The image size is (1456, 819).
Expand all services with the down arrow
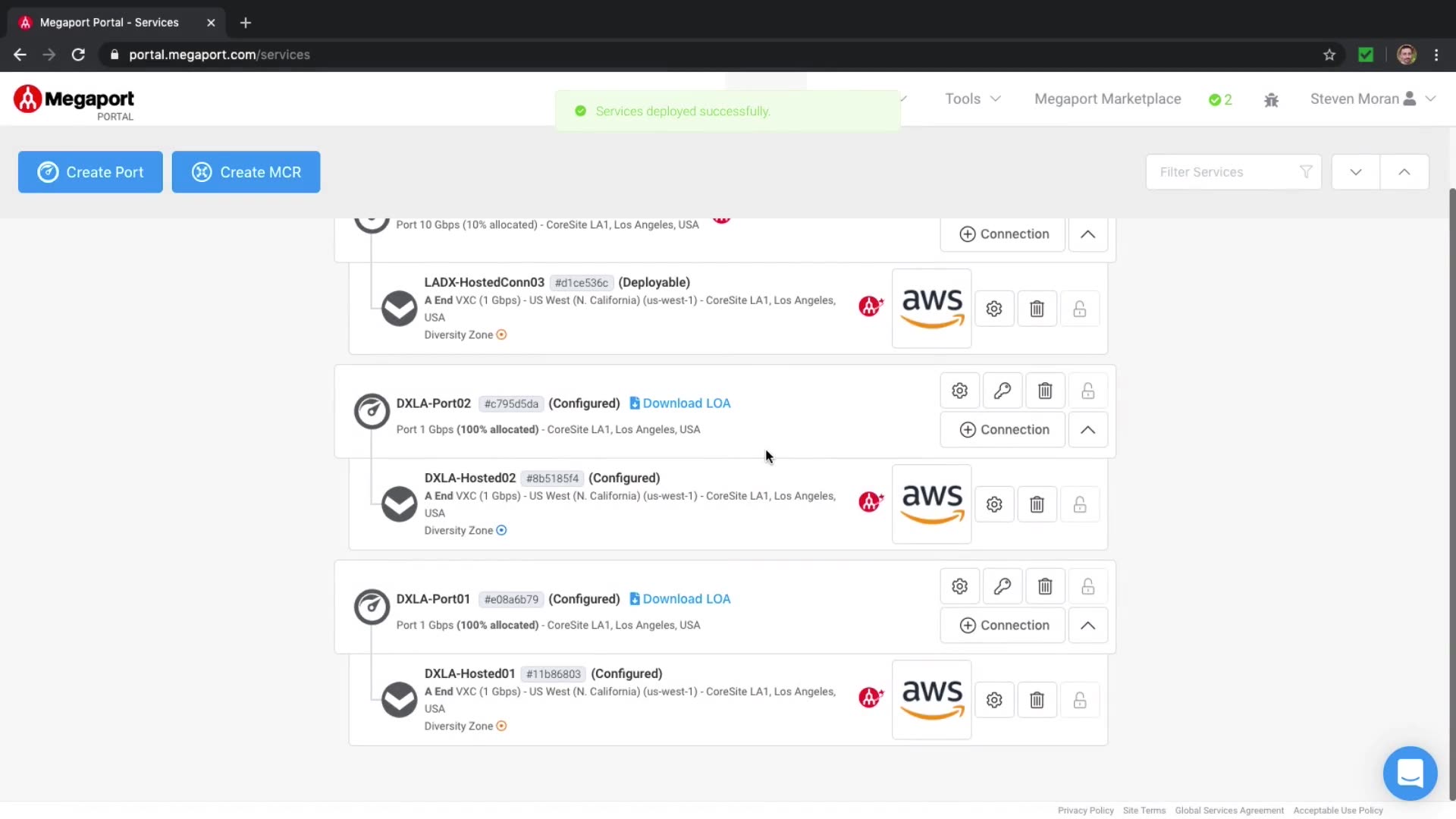[x=1355, y=172]
